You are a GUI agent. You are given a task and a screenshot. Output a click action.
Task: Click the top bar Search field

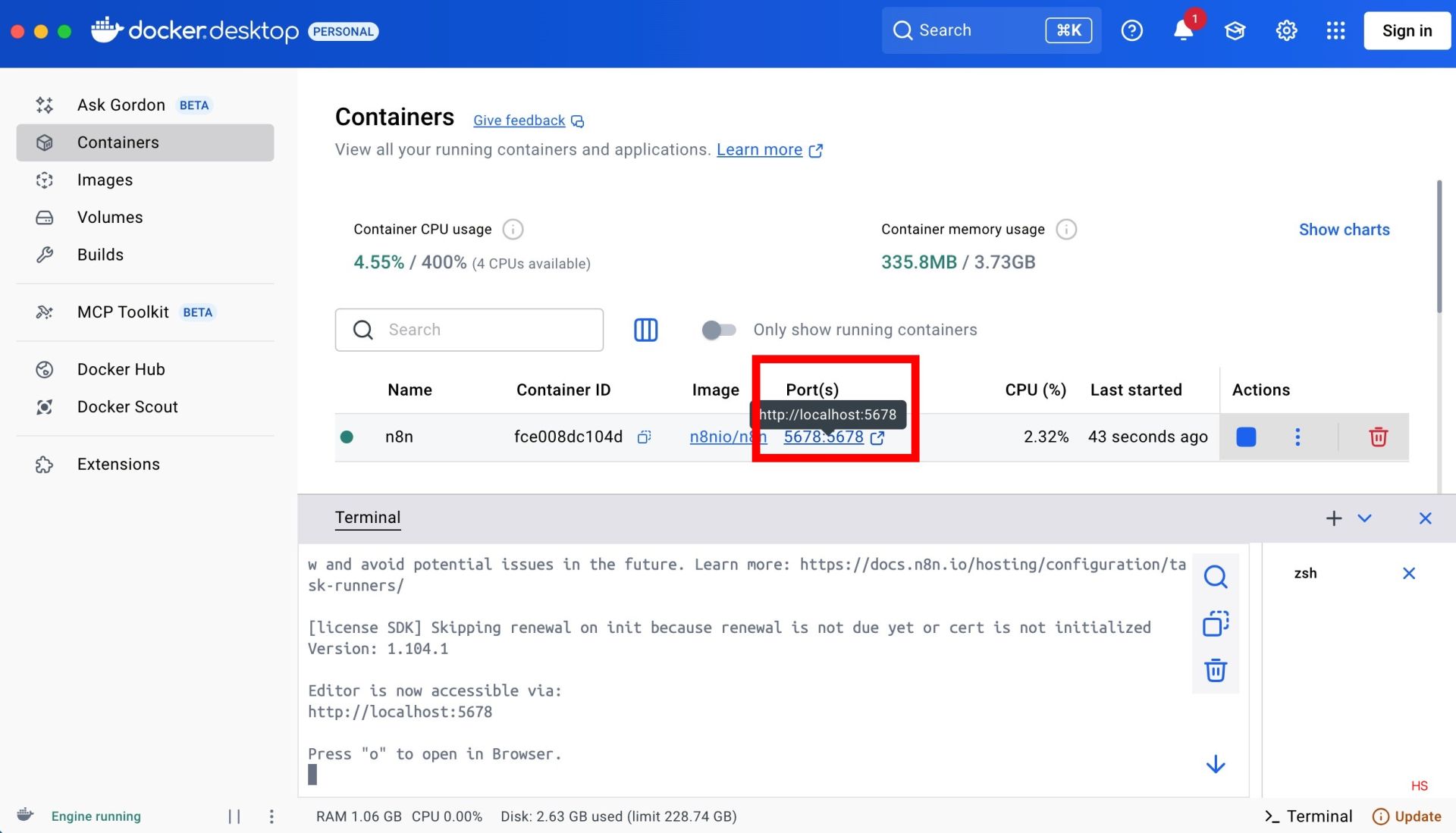tap(990, 30)
